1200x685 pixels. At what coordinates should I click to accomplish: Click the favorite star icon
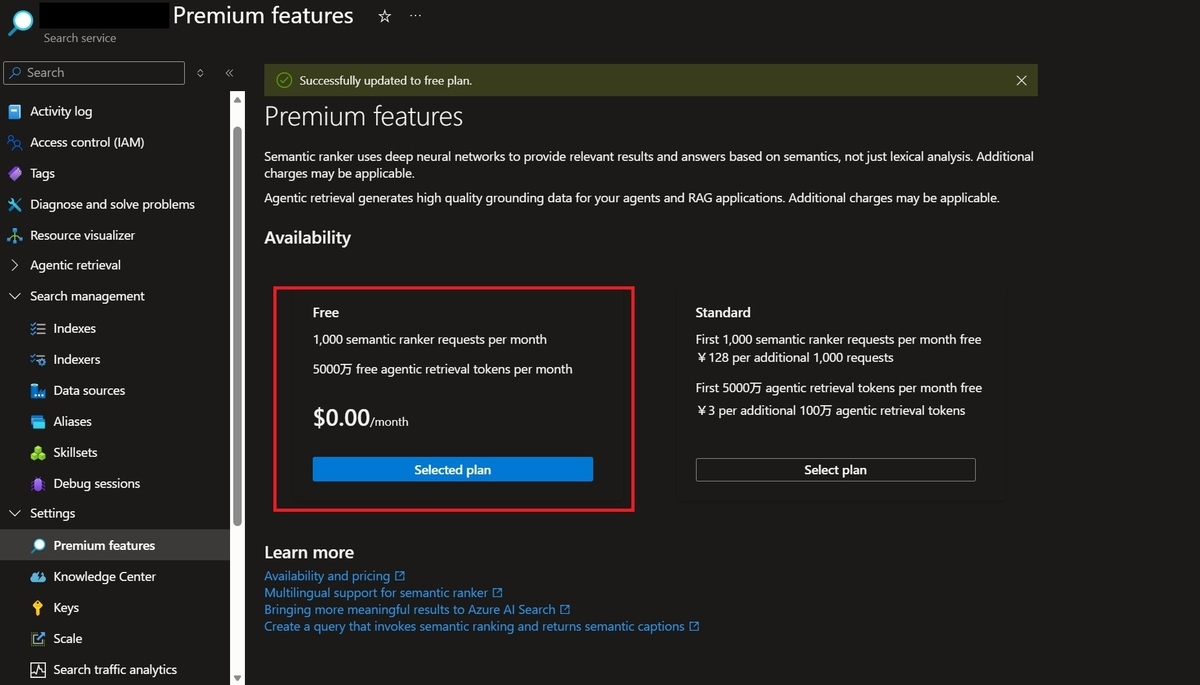click(x=384, y=17)
